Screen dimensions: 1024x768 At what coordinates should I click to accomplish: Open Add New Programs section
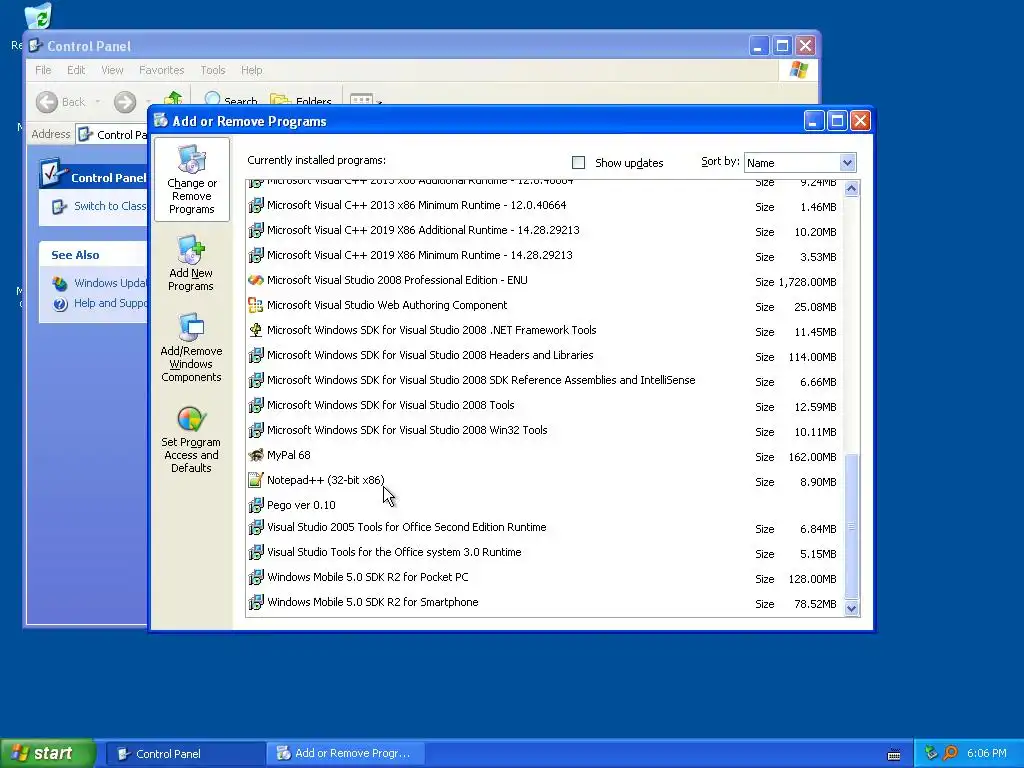tap(191, 264)
